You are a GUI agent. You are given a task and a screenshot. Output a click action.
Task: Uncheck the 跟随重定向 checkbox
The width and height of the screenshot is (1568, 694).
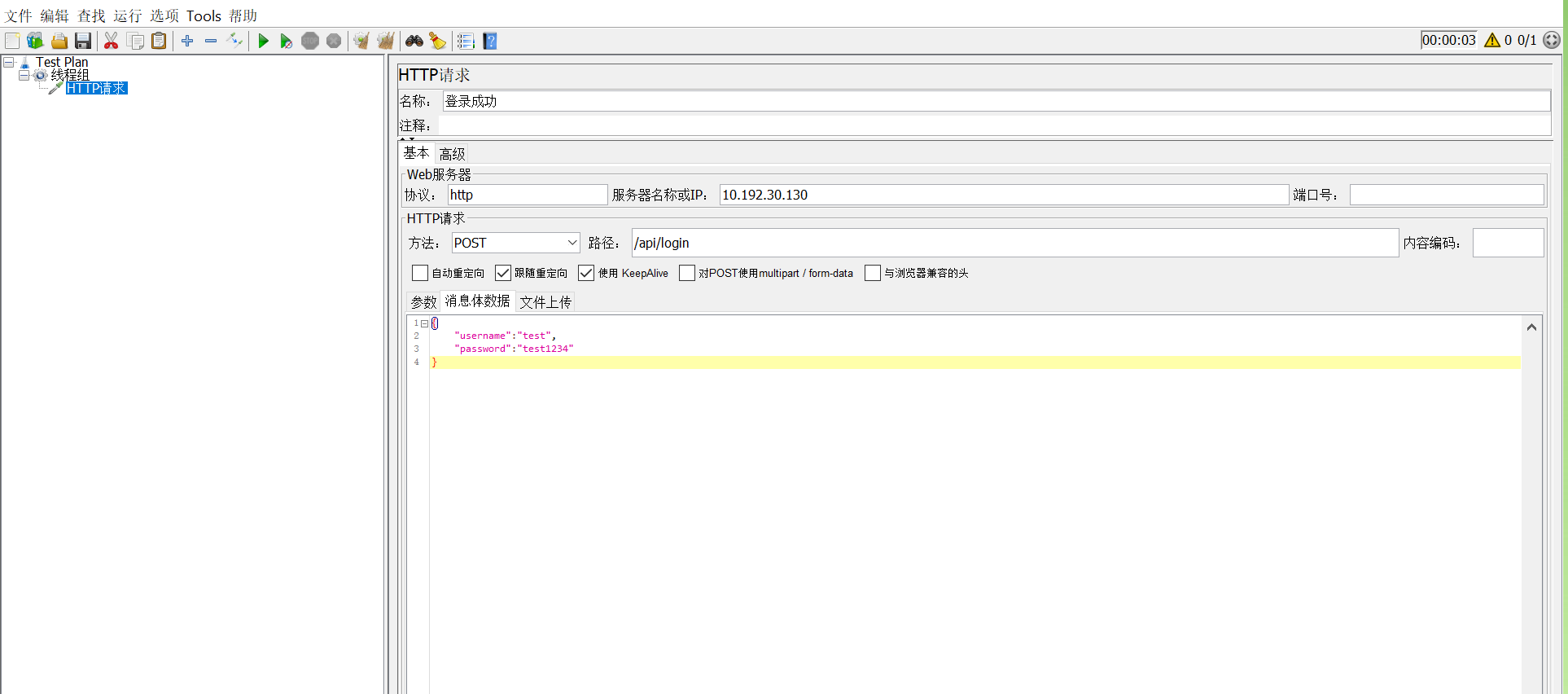pos(503,273)
